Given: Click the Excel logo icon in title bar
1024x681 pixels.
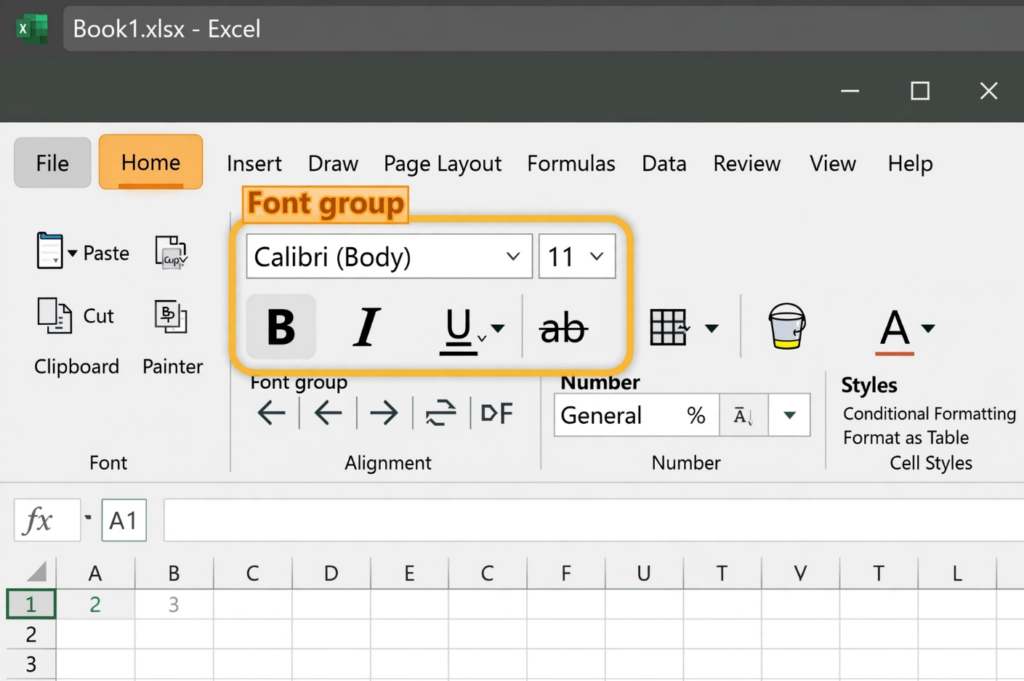Looking at the screenshot, I should point(32,29).
